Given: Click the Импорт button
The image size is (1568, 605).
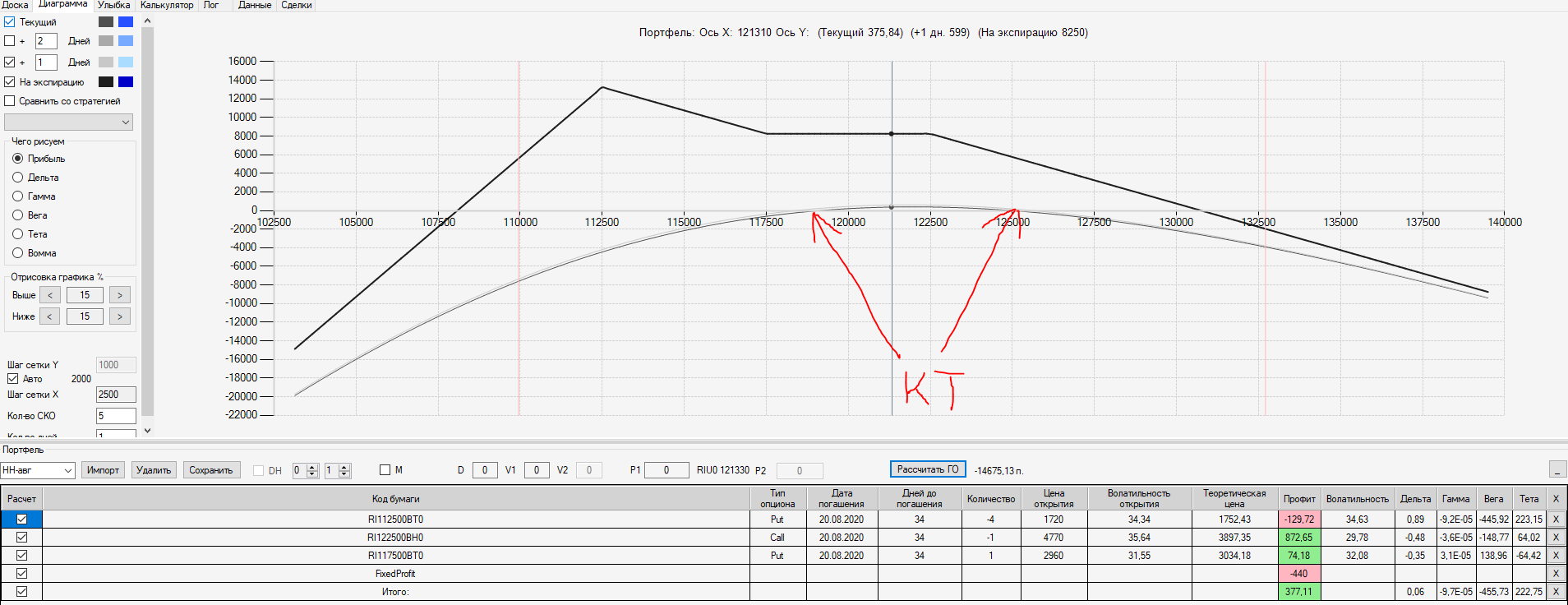Looking at the screenshot, I should [x=103, y=470].
